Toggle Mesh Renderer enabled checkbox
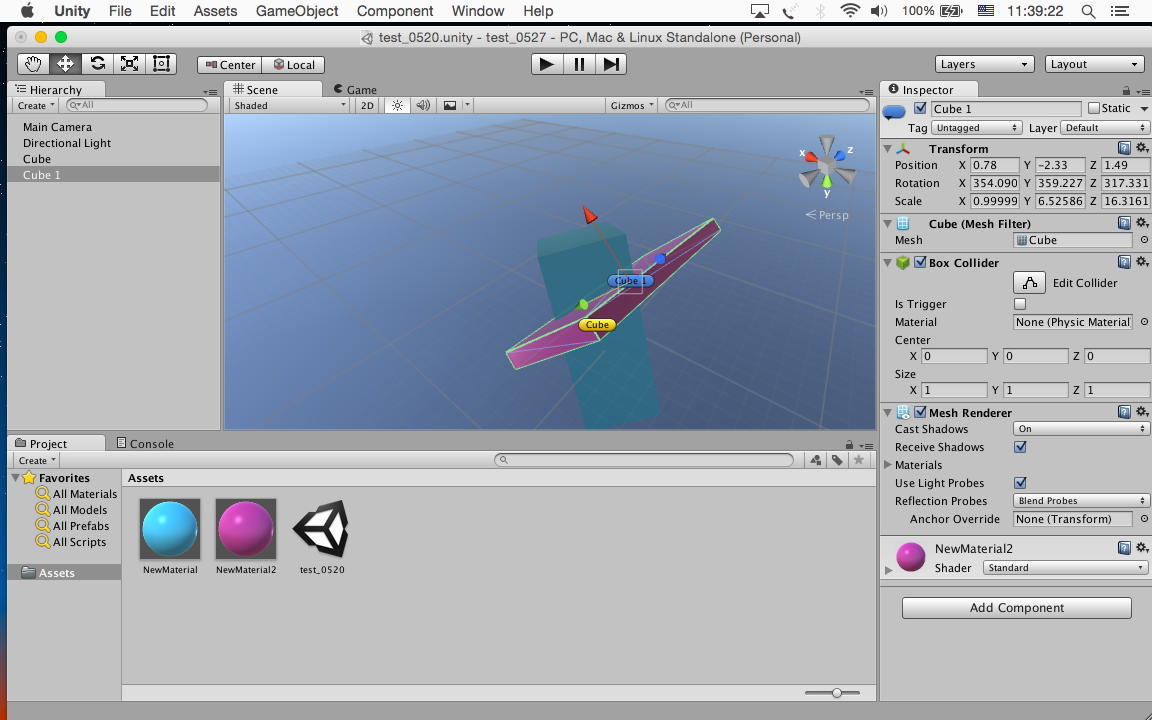The width and height of the screenshot is (1152, 720). 920,412
